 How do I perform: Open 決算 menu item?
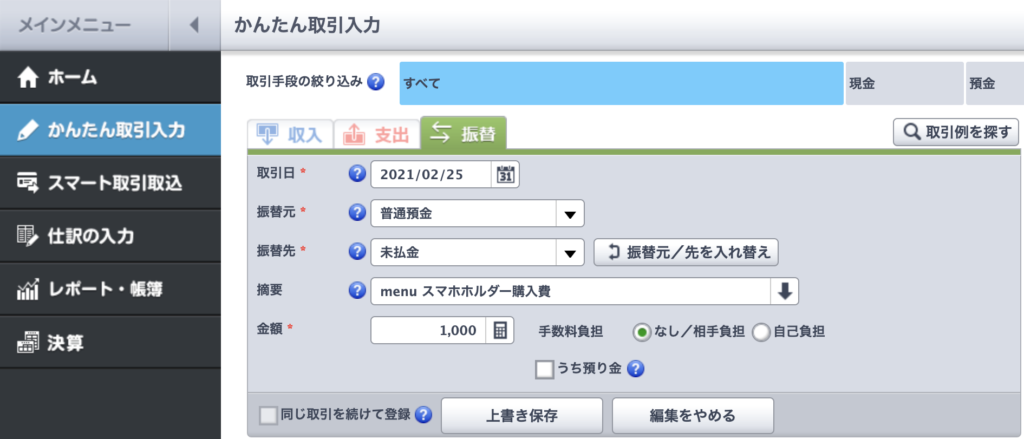click(x=110, y=342)
